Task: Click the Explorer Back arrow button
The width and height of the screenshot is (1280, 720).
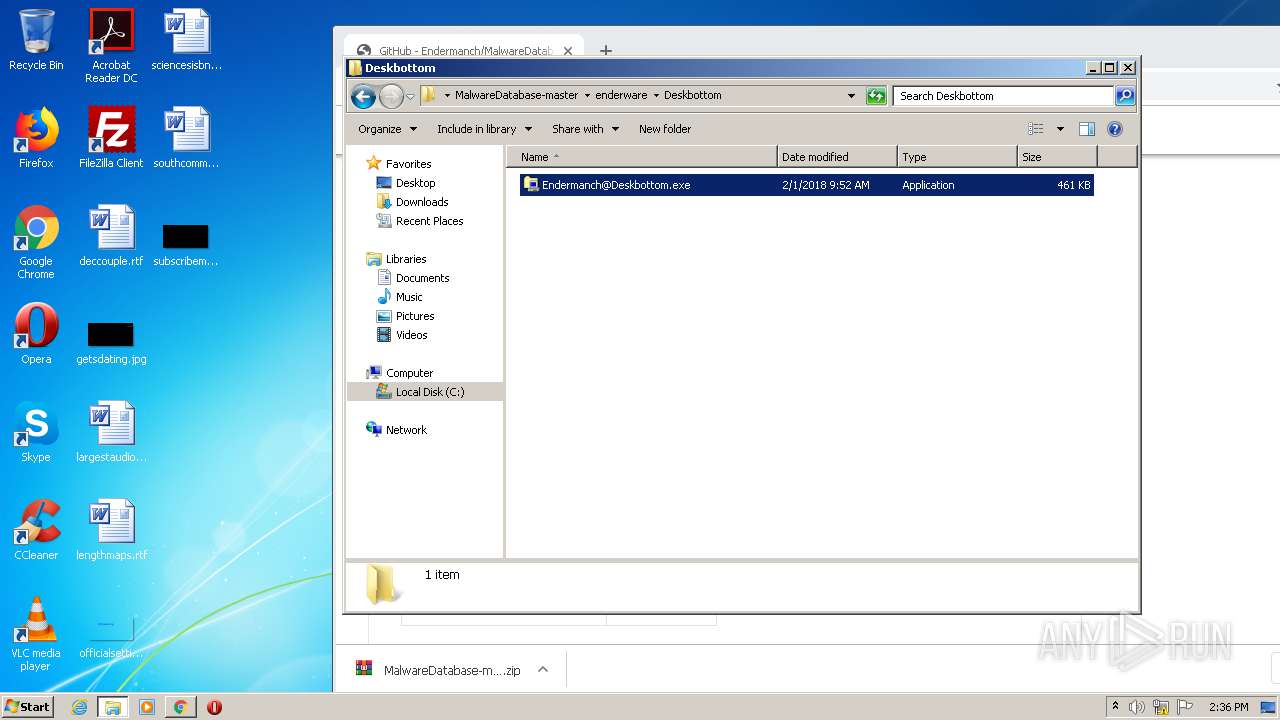Action: coord(363,96)
